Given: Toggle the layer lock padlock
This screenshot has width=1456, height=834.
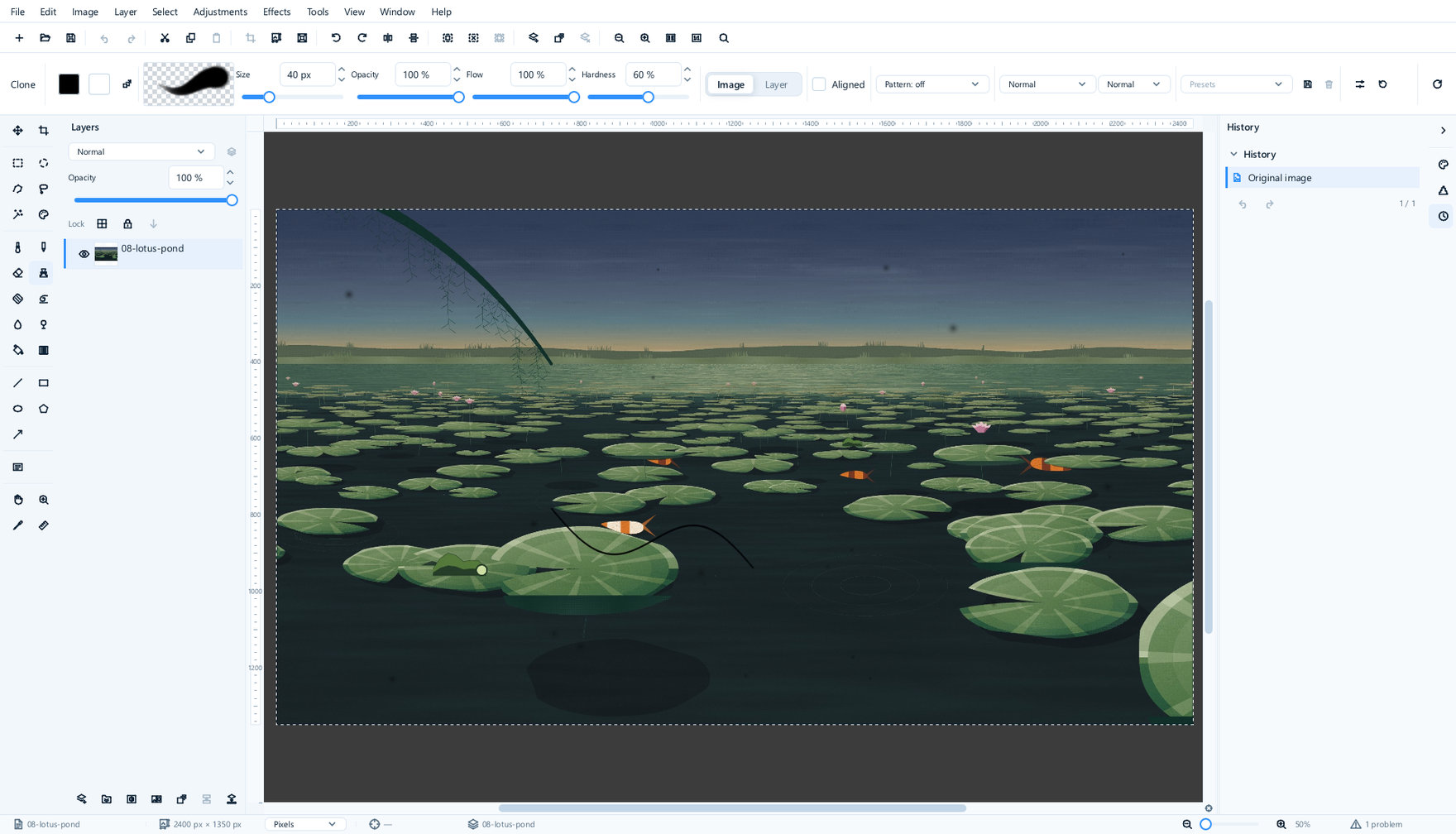Looking at the screenshot, I should pos(127,223).
